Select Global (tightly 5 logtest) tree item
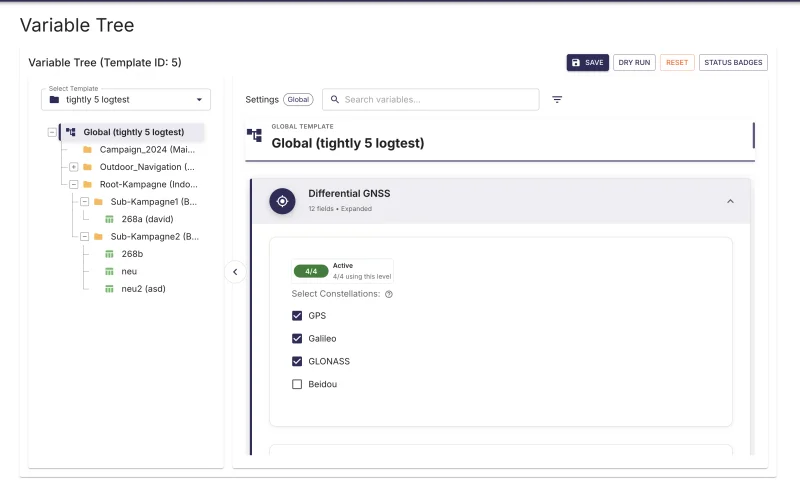Viewport: 800px width, 490px height. 133,132
